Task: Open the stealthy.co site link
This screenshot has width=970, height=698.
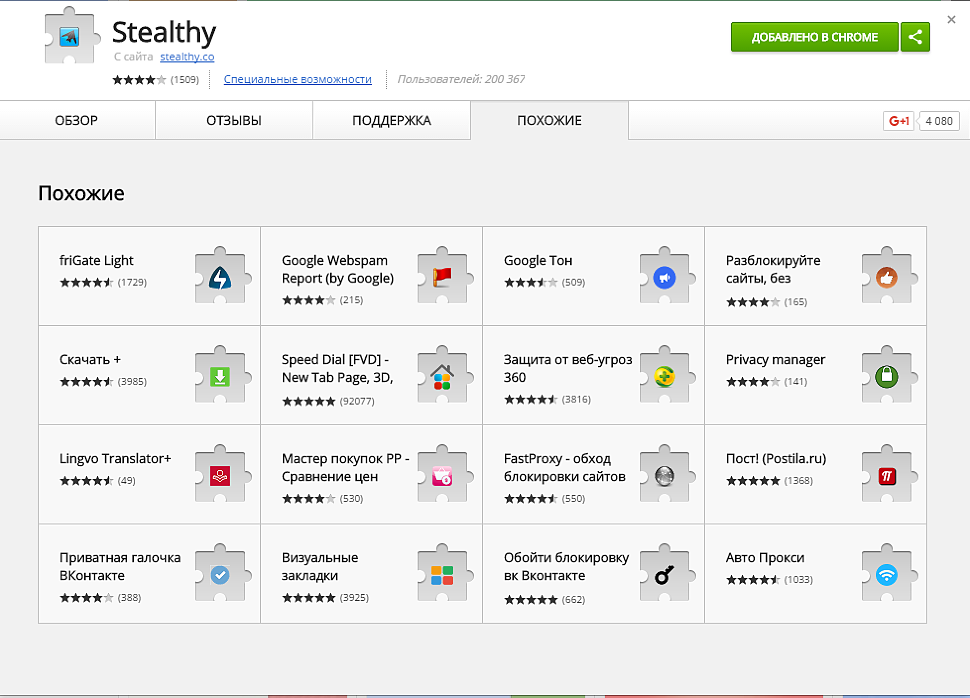Action: (x=187, y=56)
